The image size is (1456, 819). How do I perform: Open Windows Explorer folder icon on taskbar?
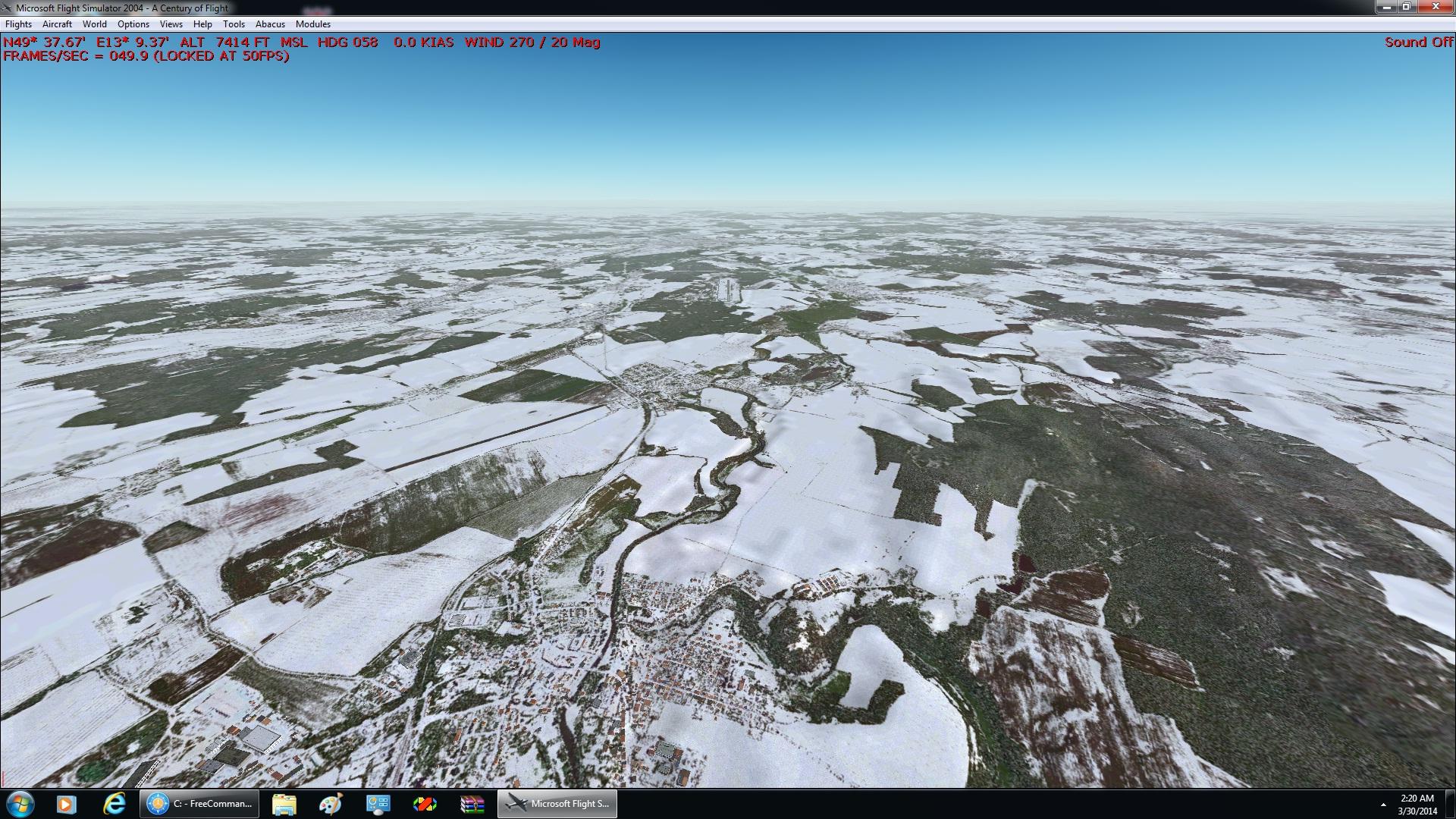284,804
